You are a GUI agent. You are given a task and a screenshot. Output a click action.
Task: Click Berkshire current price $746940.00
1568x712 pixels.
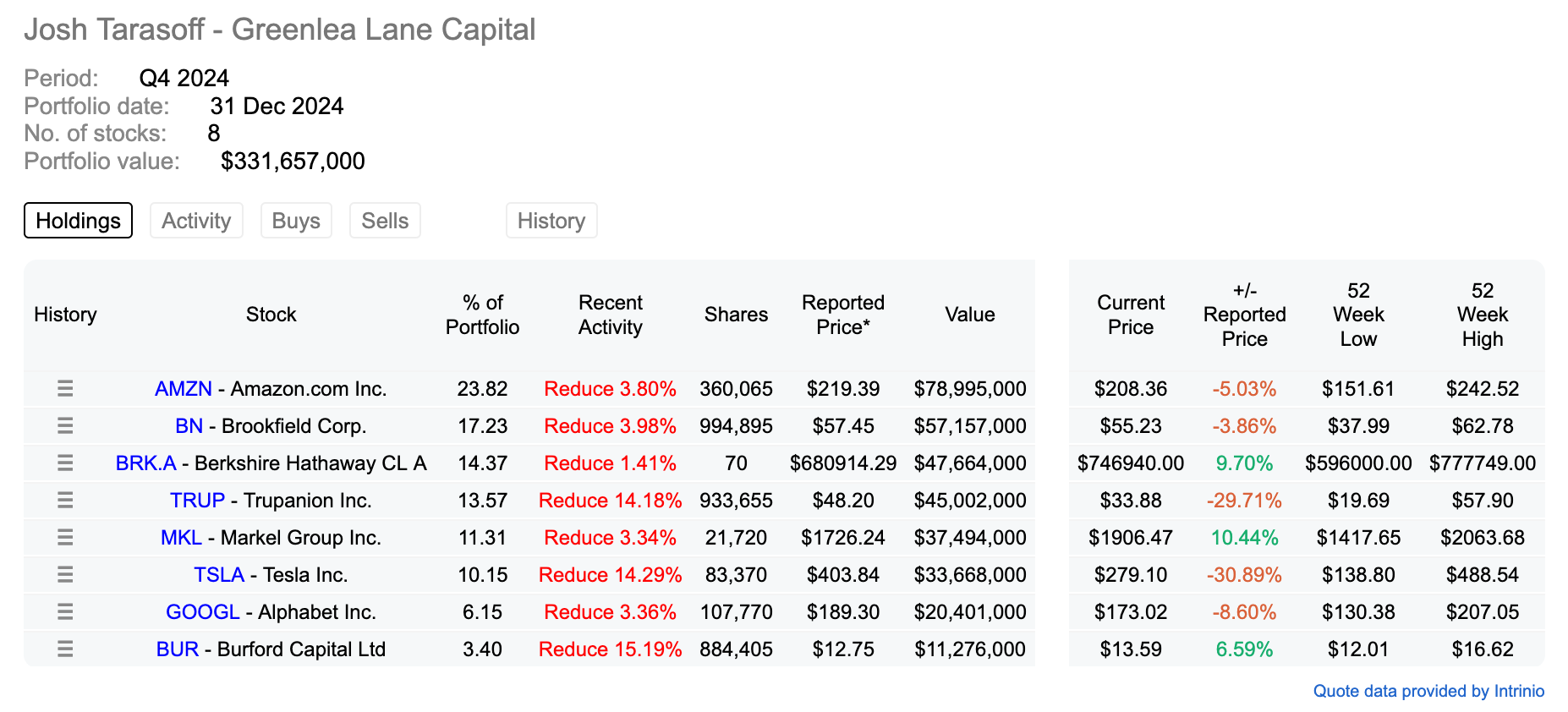click(1131, 463)
